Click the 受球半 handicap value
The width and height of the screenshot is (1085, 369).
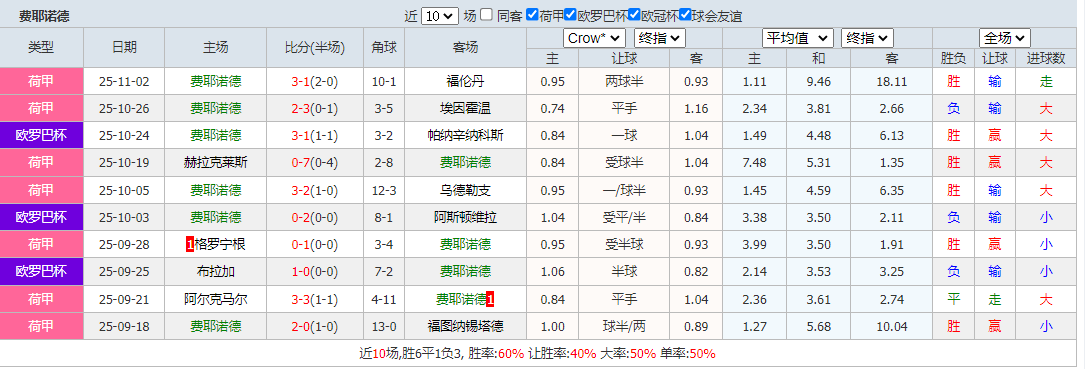(x=624, y=163)
